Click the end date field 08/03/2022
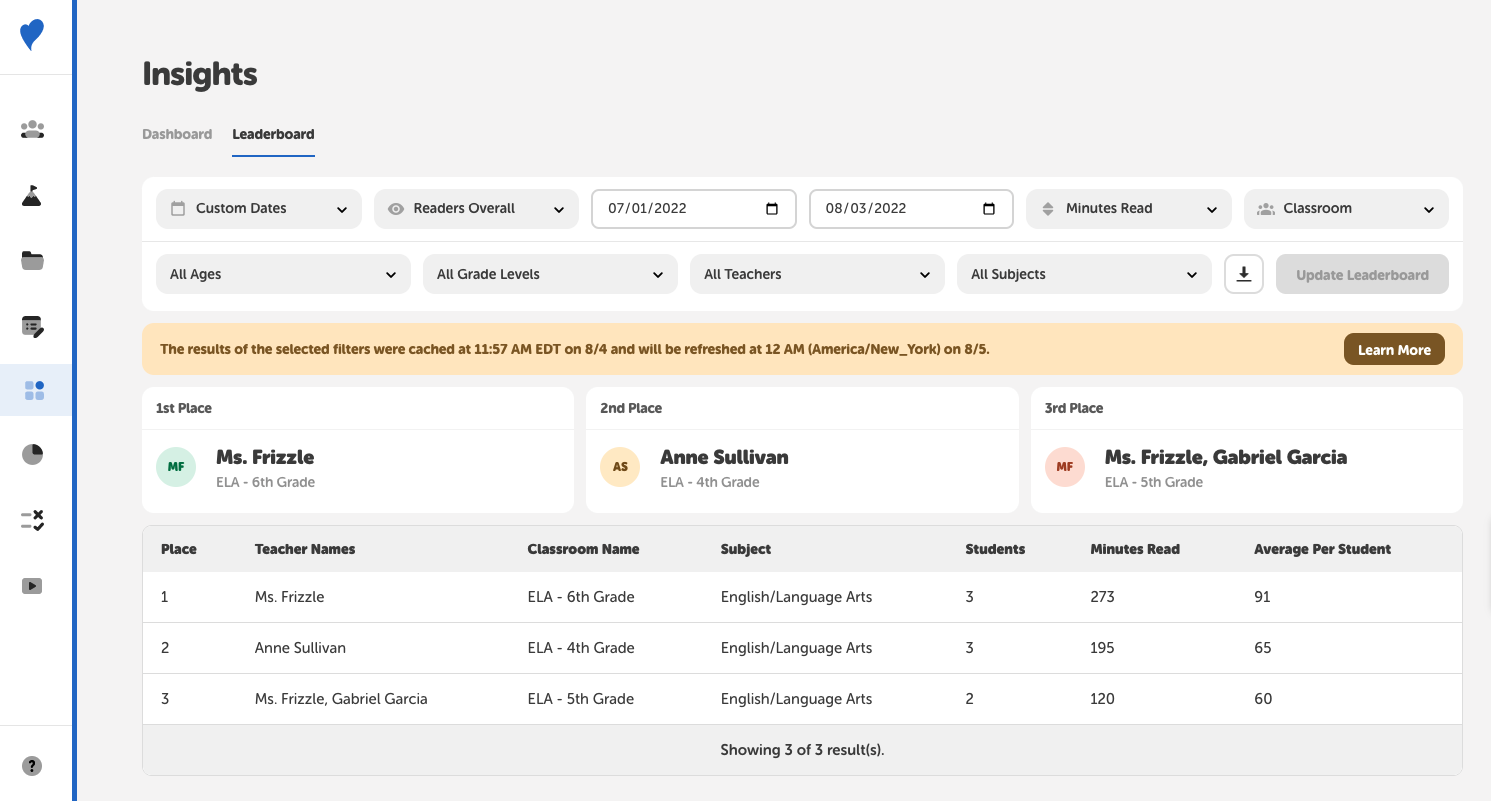This screenshot has height=801, width=1491. [x=911, y=209]
